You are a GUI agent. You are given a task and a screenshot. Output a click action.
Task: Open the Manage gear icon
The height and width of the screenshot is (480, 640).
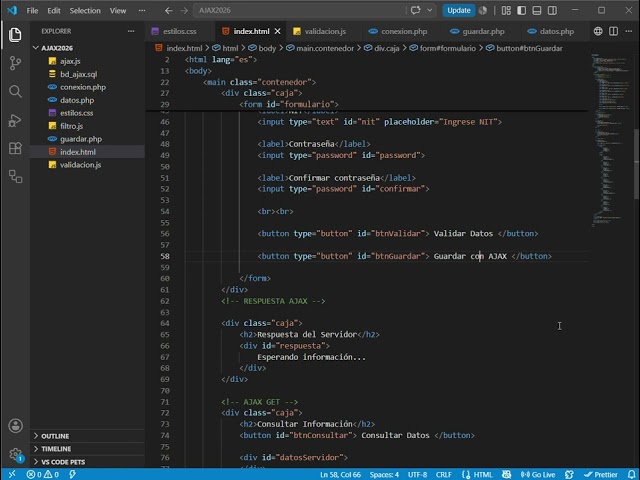pos(16,454)
